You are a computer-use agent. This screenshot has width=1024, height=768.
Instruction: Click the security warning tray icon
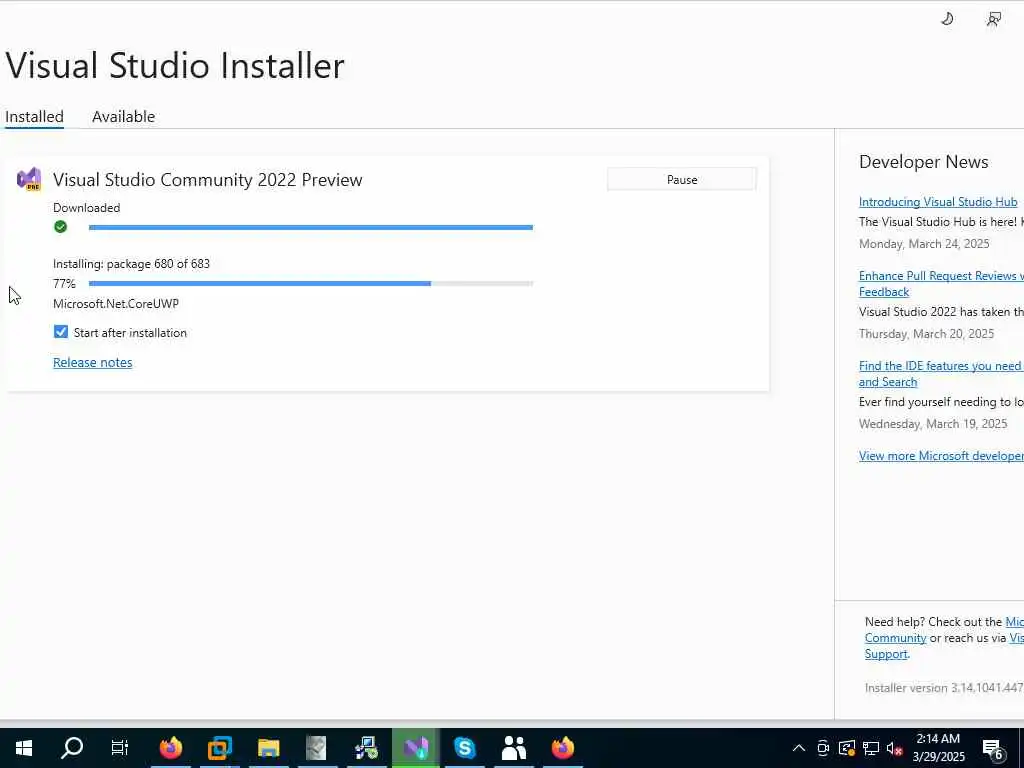click(x=847, y=748)
